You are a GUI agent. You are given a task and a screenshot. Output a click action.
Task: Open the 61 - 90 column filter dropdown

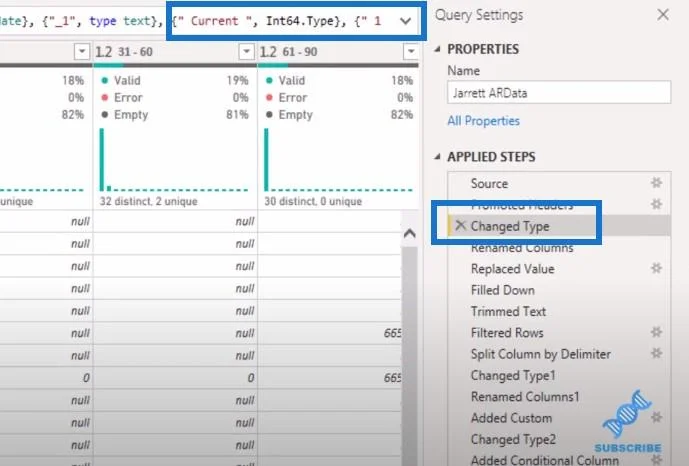(x=411, y=52)
